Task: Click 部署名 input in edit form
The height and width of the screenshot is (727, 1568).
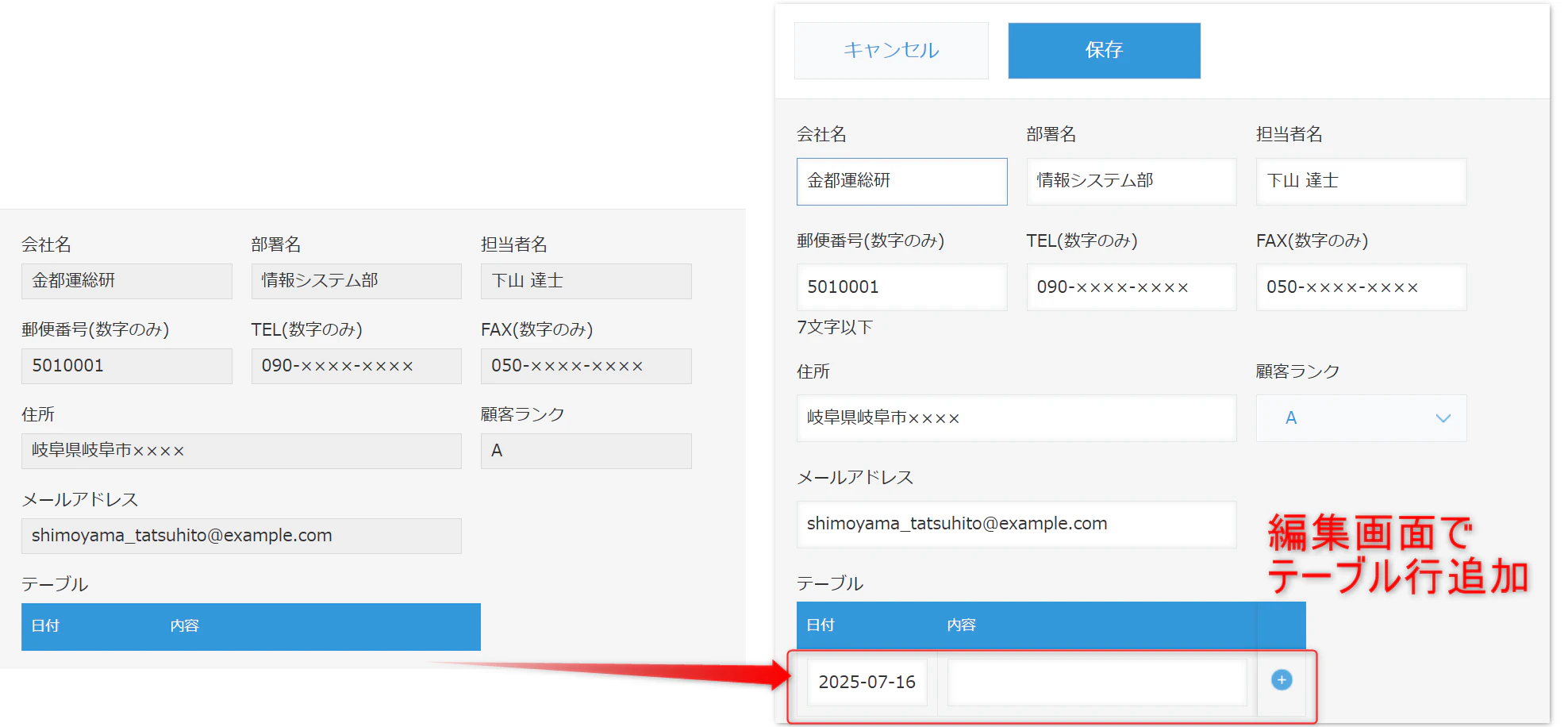Action: (1131, 181)
